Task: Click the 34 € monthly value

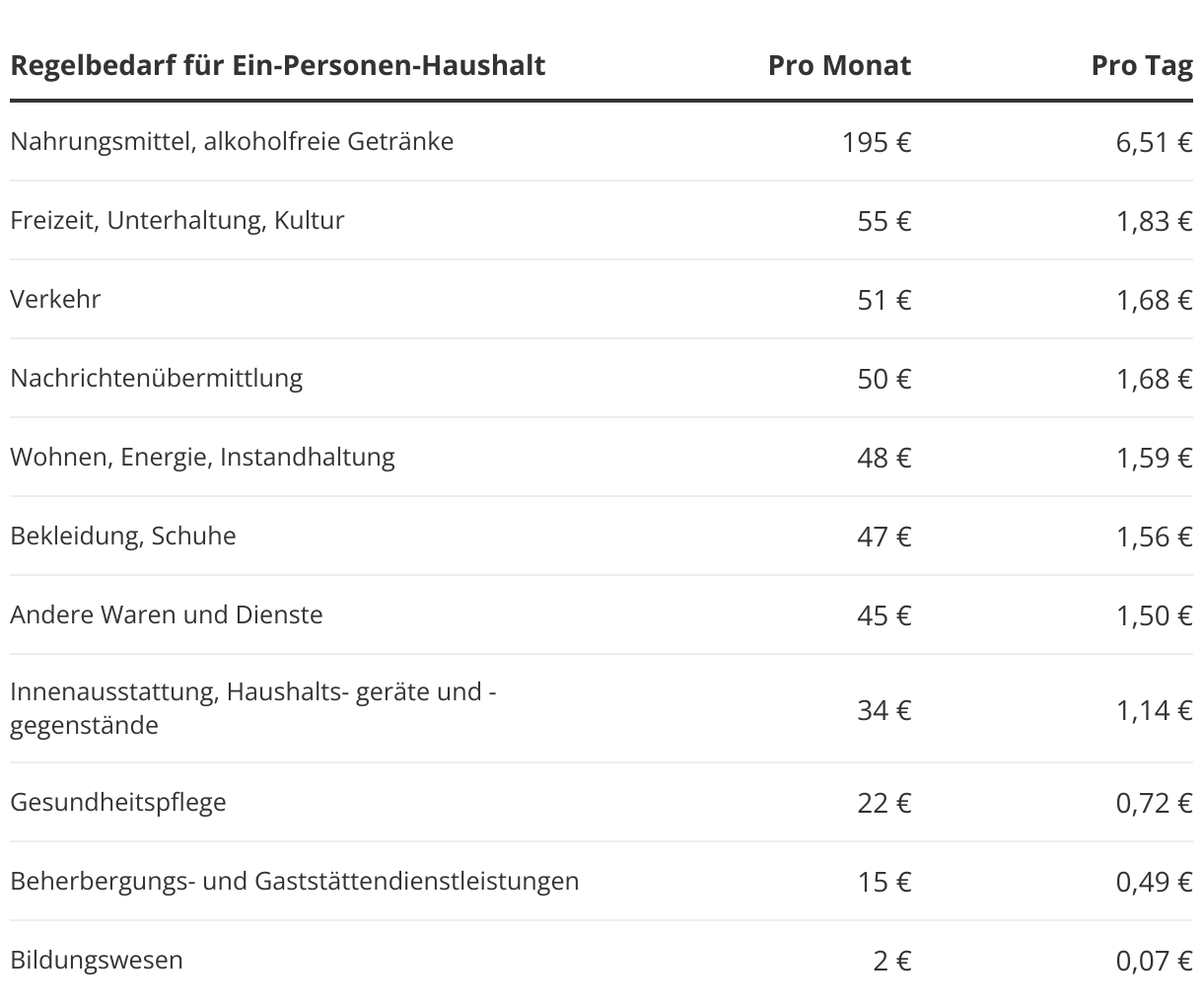Action: pyautogui.click(x=885, y=710)
